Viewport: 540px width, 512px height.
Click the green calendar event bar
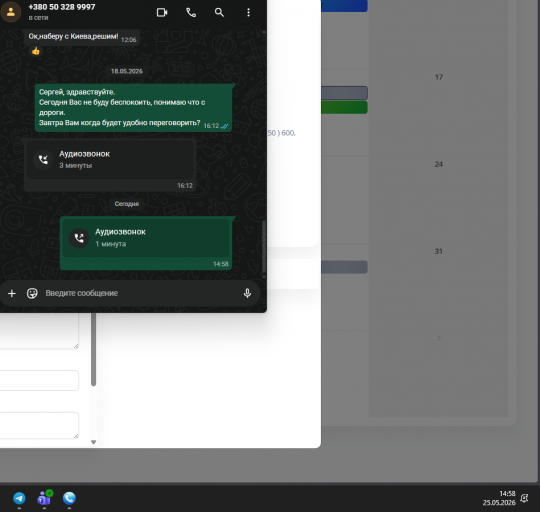344,107
